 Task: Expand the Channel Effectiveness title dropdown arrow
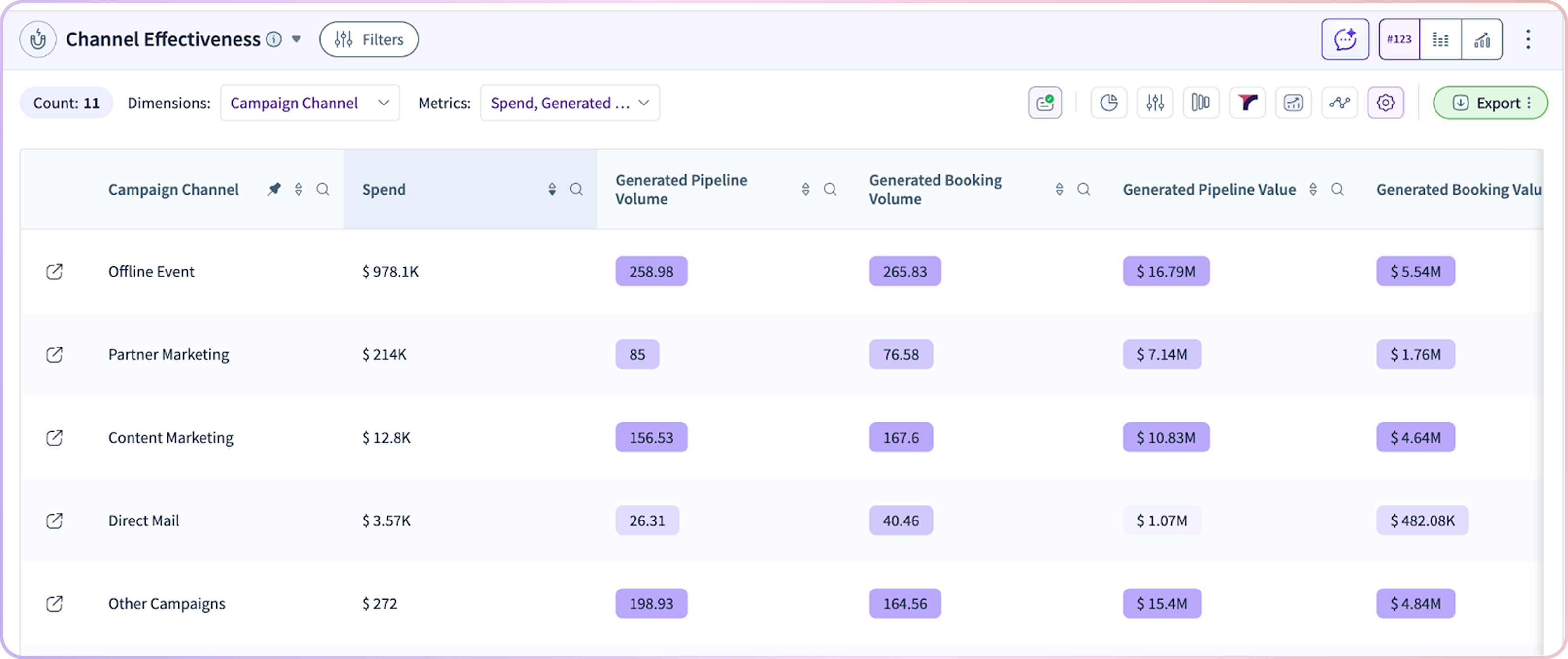(x=297, y=39)
